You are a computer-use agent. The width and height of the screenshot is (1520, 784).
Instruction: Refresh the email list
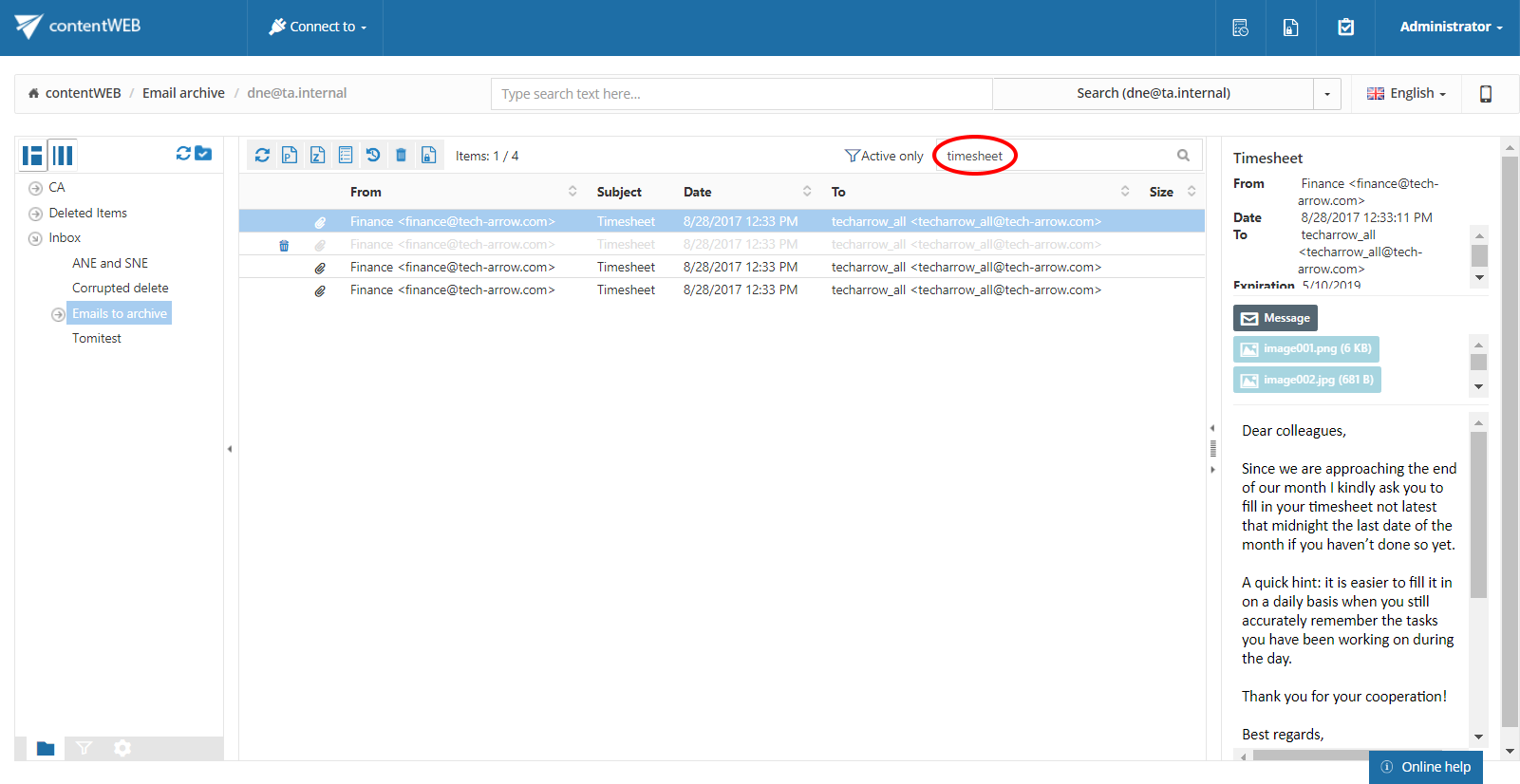click(262, 155)
